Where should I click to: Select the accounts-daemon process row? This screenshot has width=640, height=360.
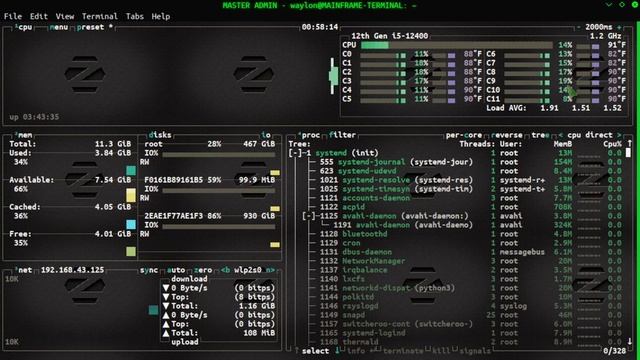(456, 198)
